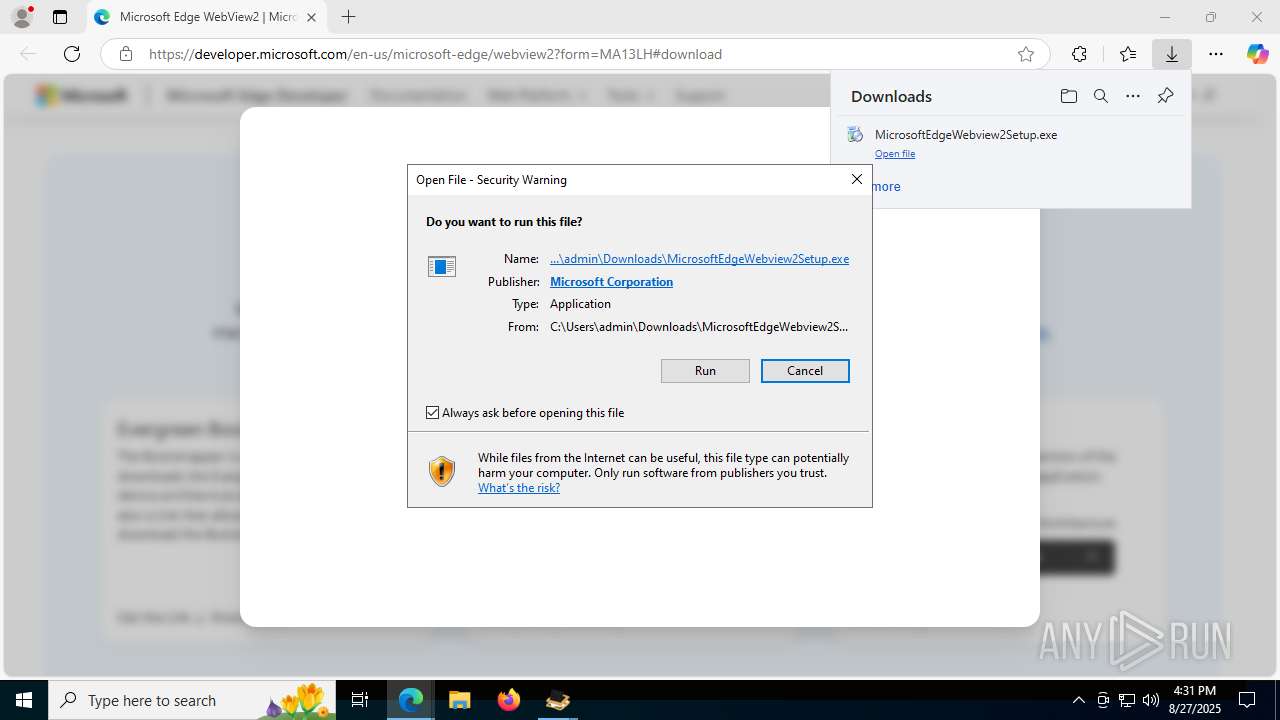
Task: Open the downloads folder icon
Action: [1069, 96]
